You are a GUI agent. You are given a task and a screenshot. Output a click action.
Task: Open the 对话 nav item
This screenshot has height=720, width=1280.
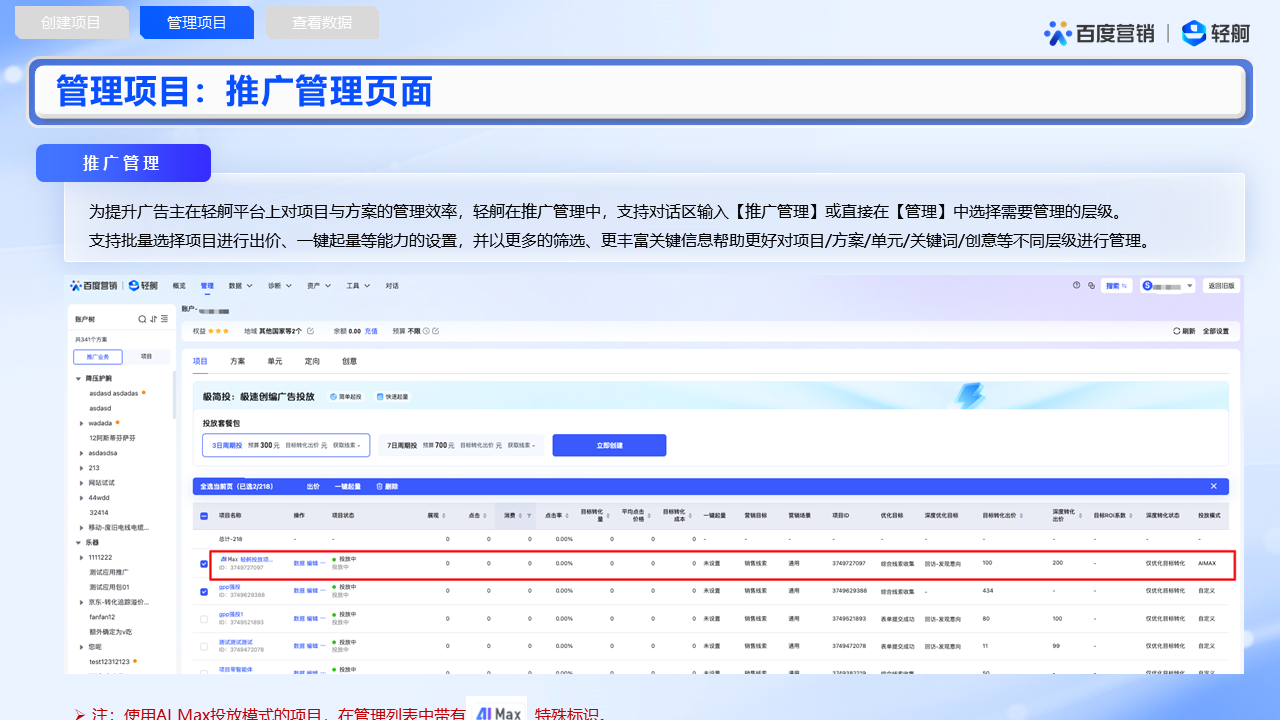pos(392,286)
